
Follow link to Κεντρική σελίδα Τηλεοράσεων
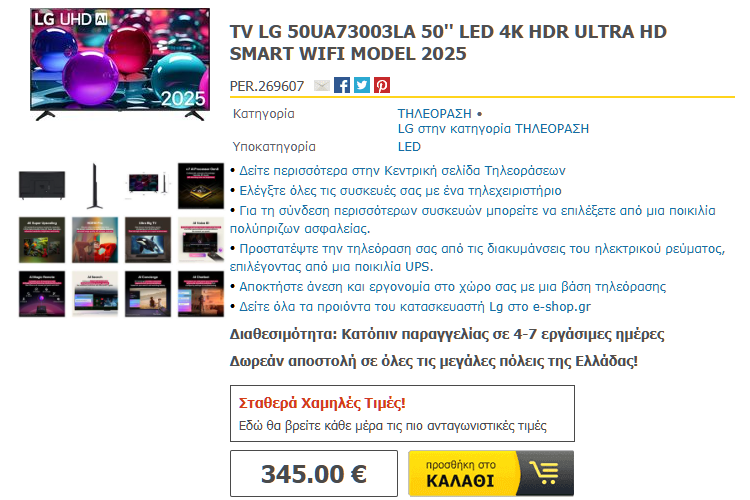(x=402, y=171)
